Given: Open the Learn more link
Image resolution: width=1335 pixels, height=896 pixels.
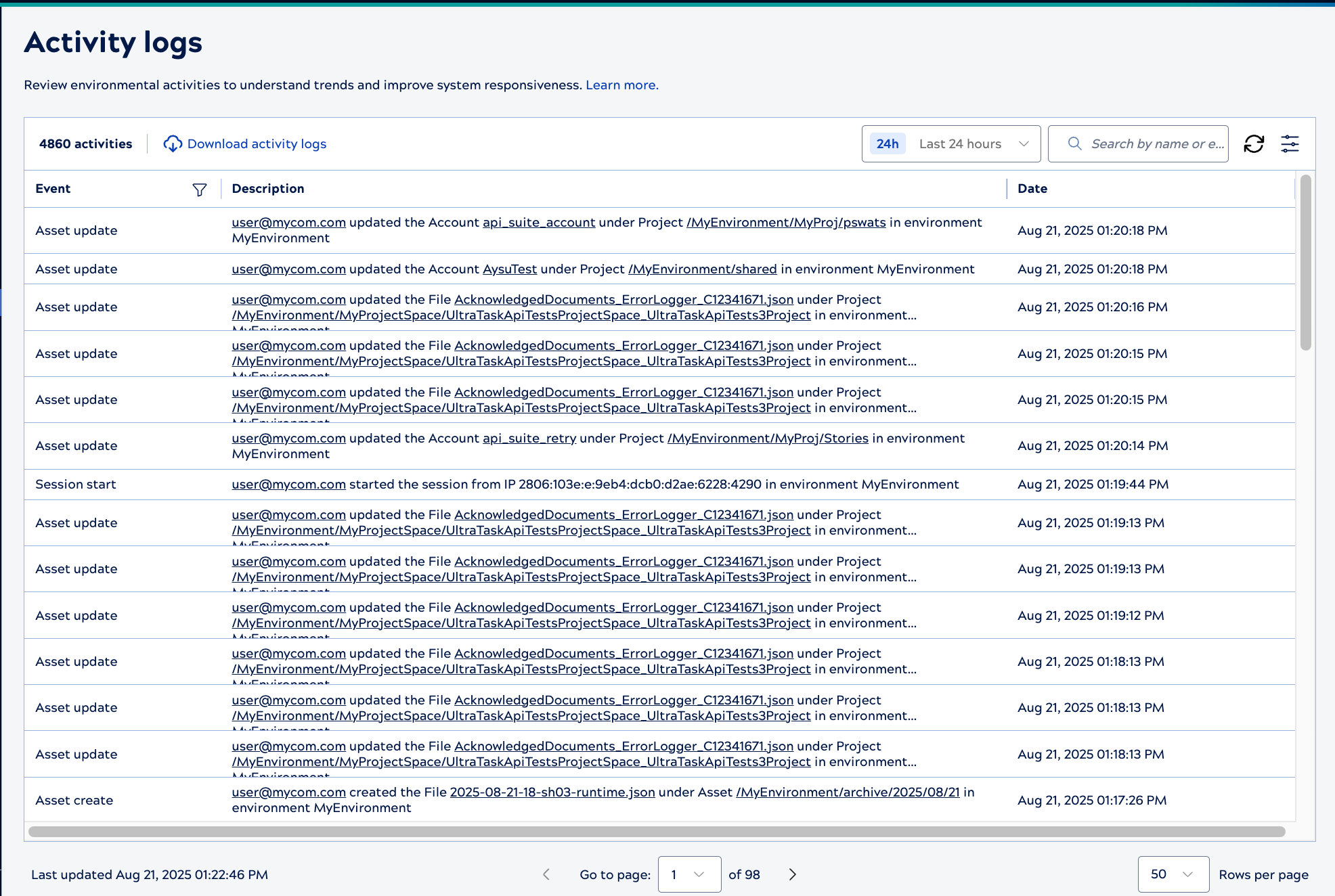Looking at the screenshot, I should point(621,85).
